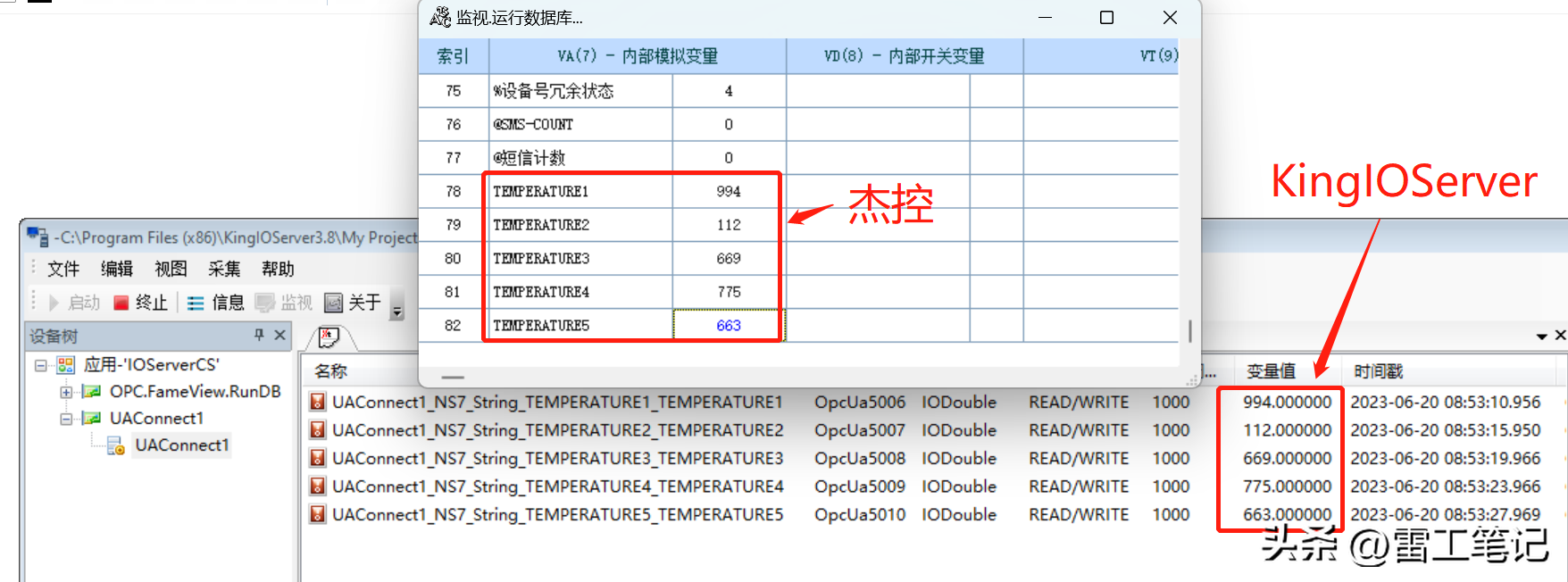Collapse the UAConnect1 parent tree node

66,419
